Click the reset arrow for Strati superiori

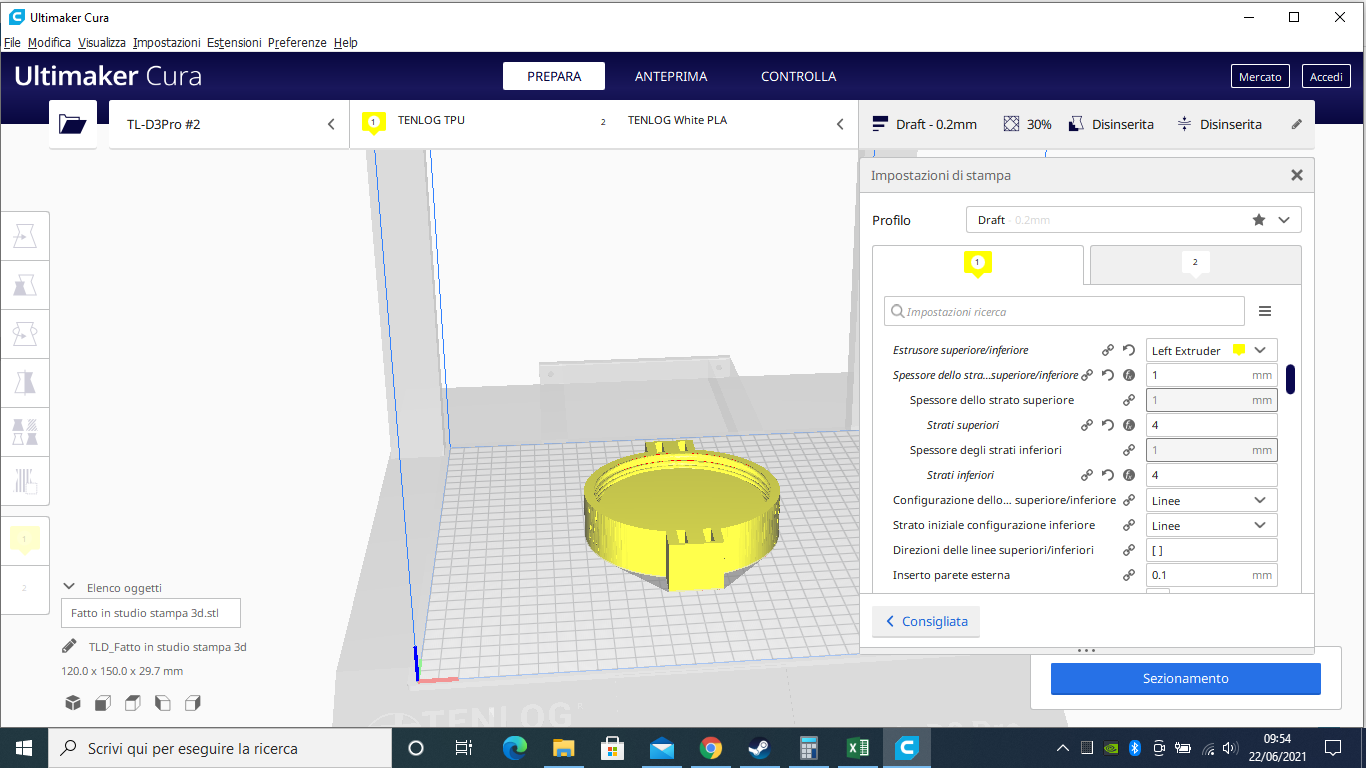click(1107, 425)
